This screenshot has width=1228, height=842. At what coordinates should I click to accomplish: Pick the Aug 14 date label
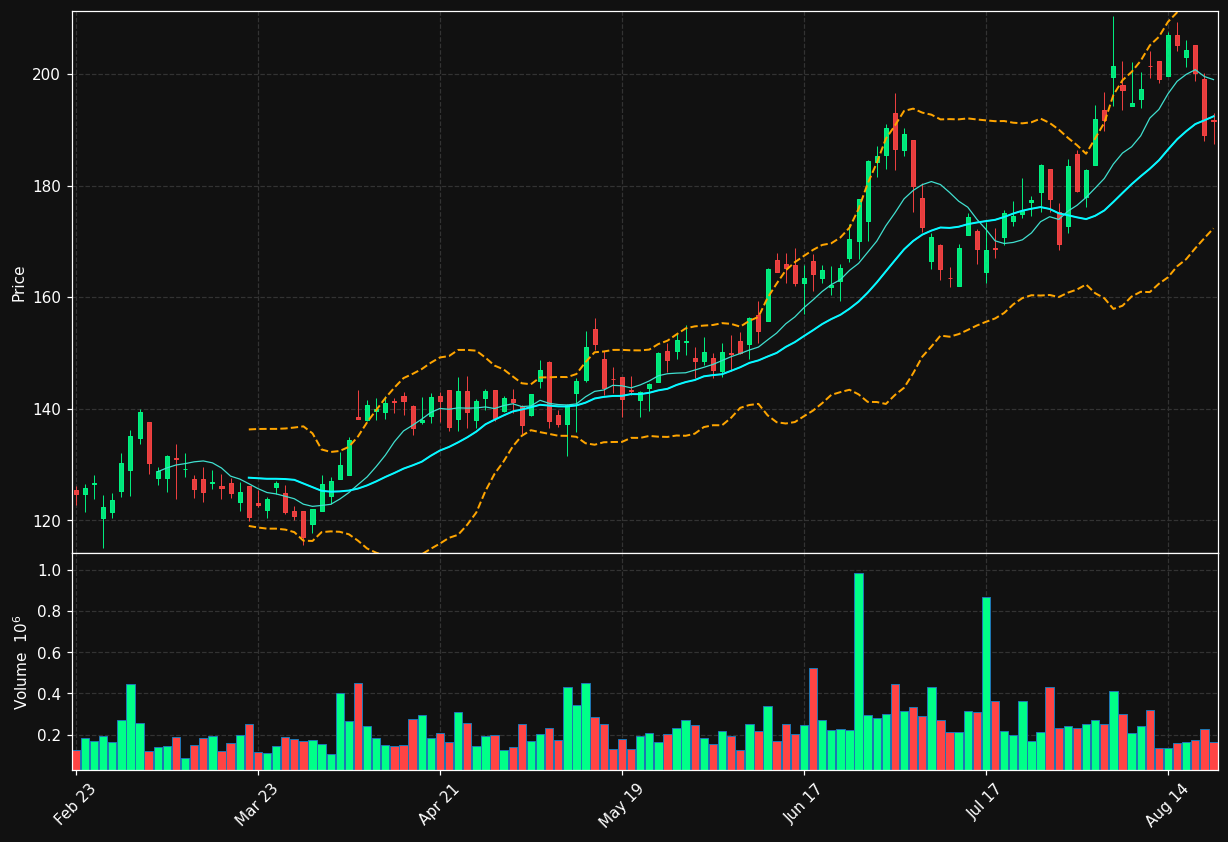(x=1165, y=804)
